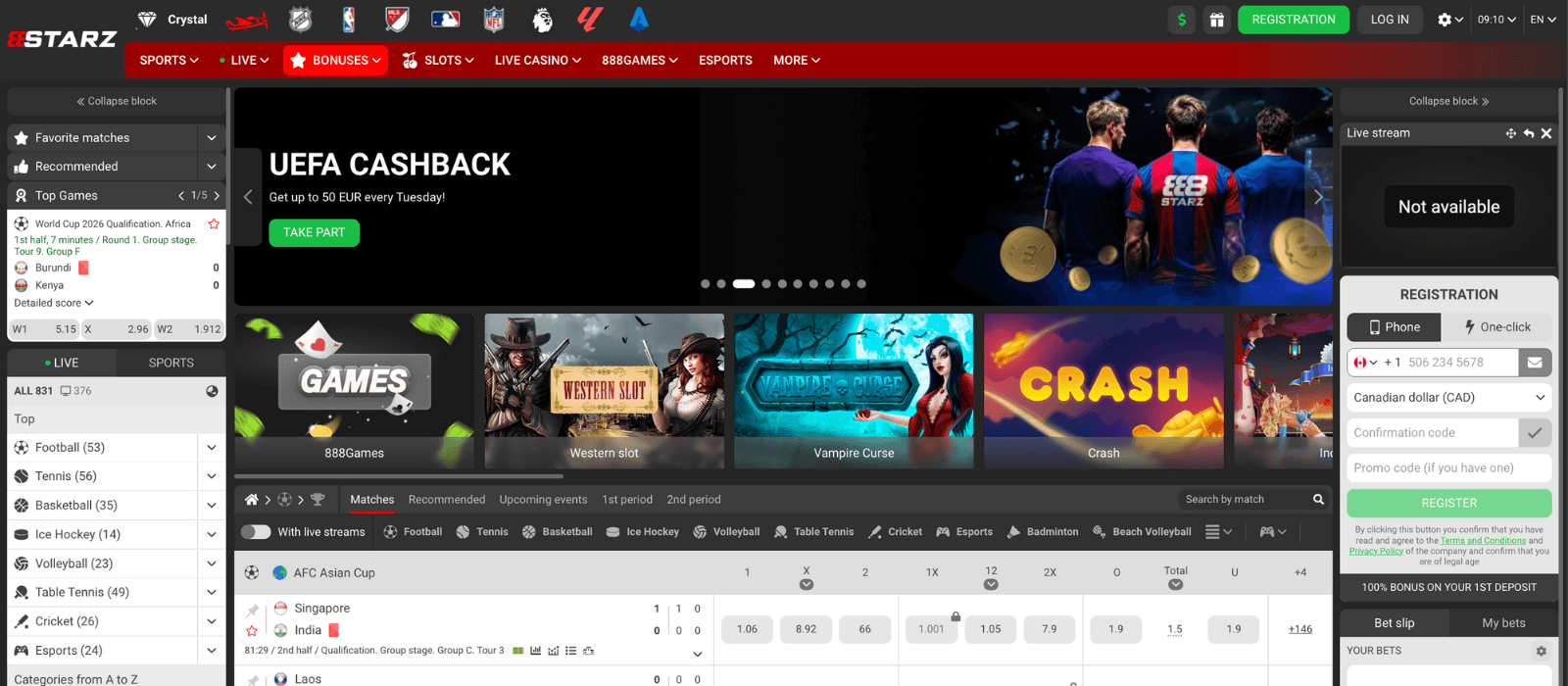Filter matches by Table Tennis in sport bar
1568x686 pixels.
813,532
